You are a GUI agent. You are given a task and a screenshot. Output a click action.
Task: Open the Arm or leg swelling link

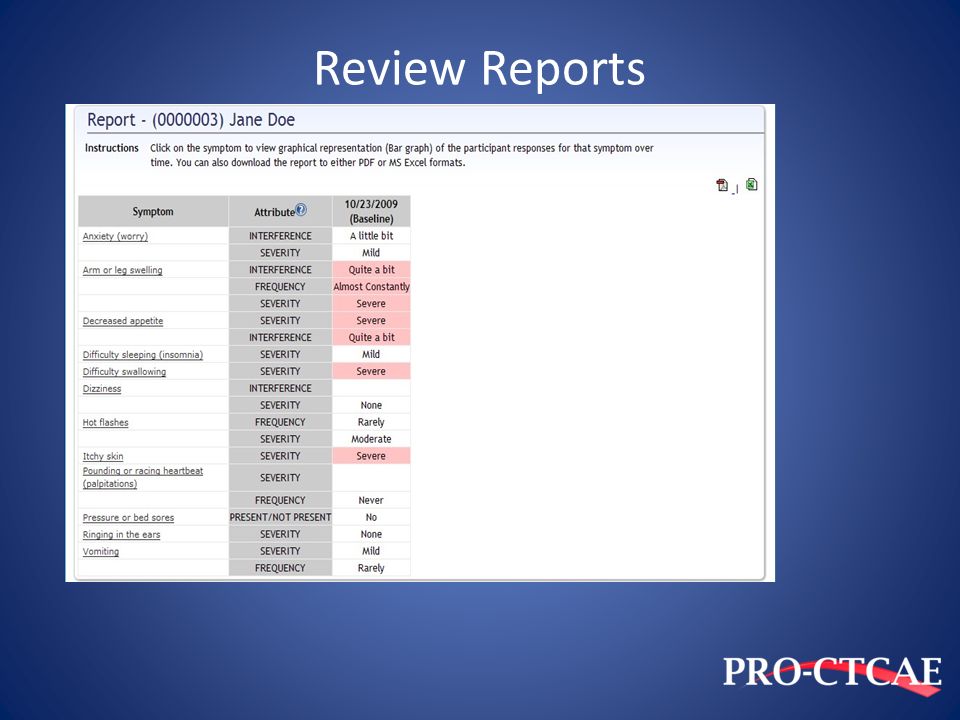(122, 270)
